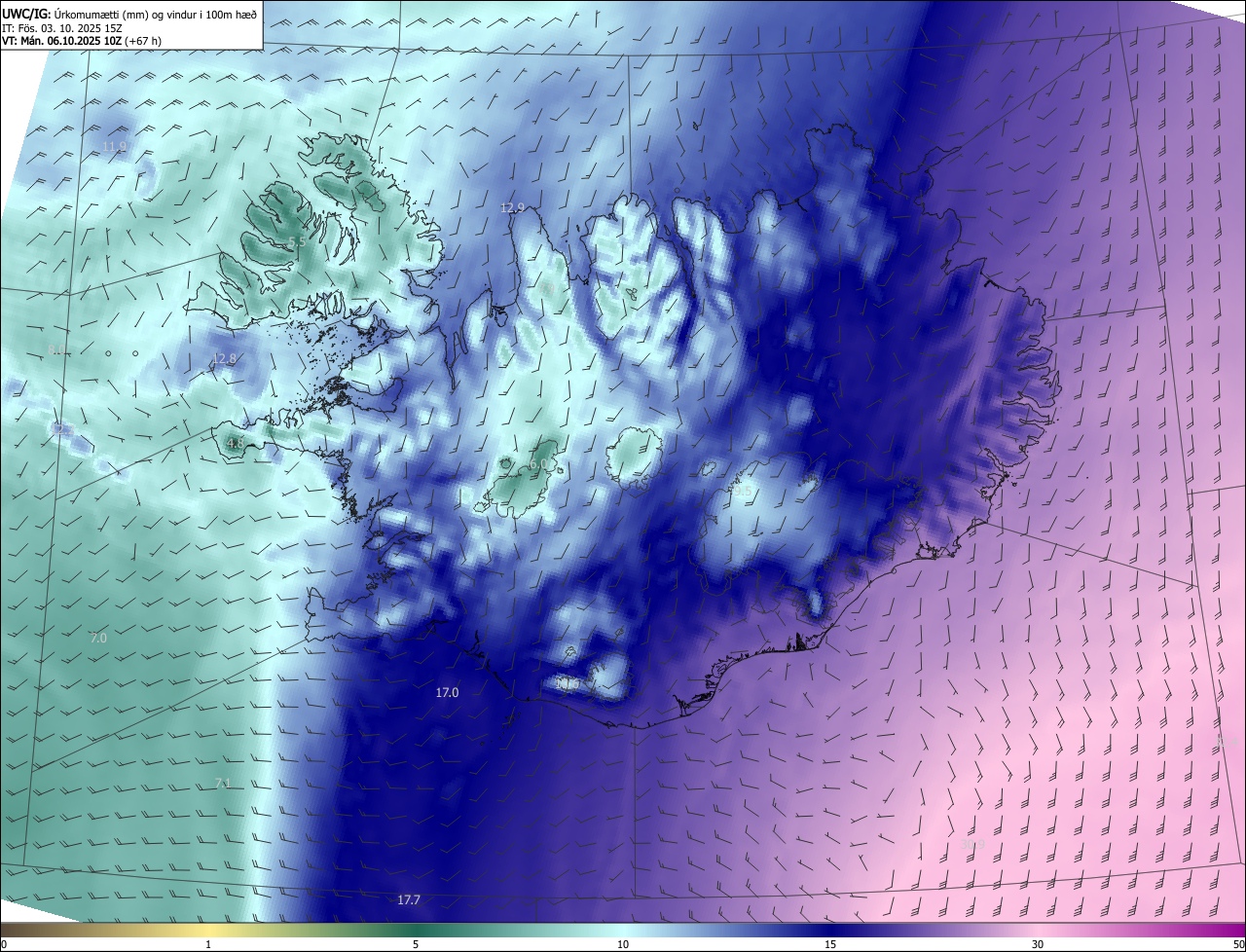Image resolution: width=1246 pixels, height=952 pixels.
Task: Click the 6.0 value label on the map
Action: 538,465
